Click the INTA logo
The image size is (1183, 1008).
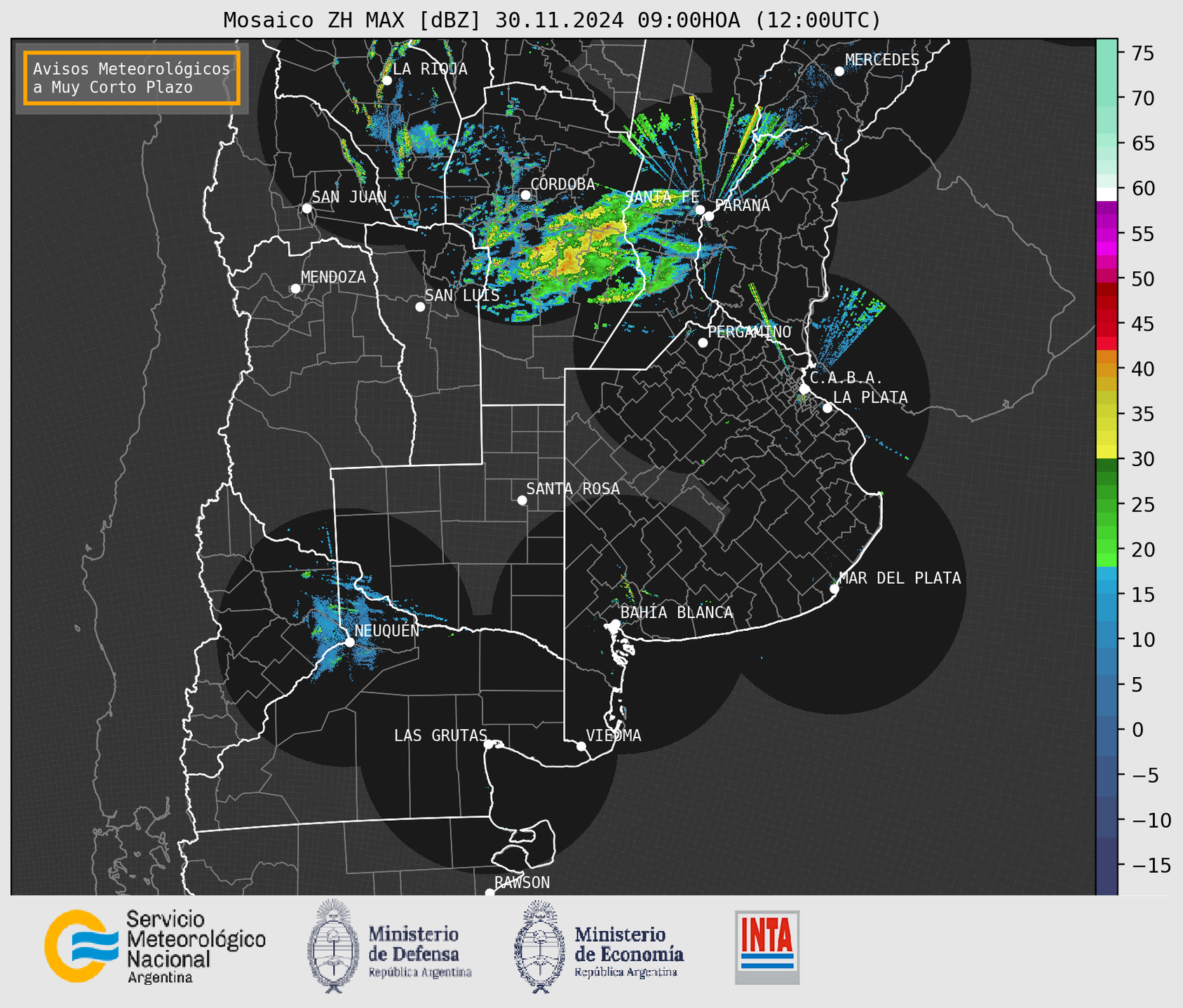point(767,947)
